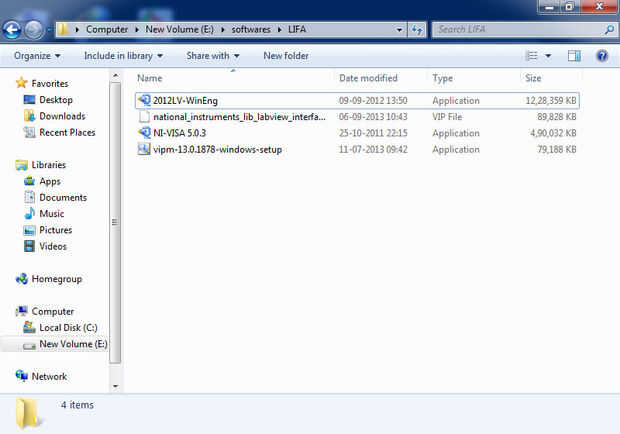The height and width of the screenshot is (434, 620).
Task: Sort by Date modified column header
Action: (369, 78)
